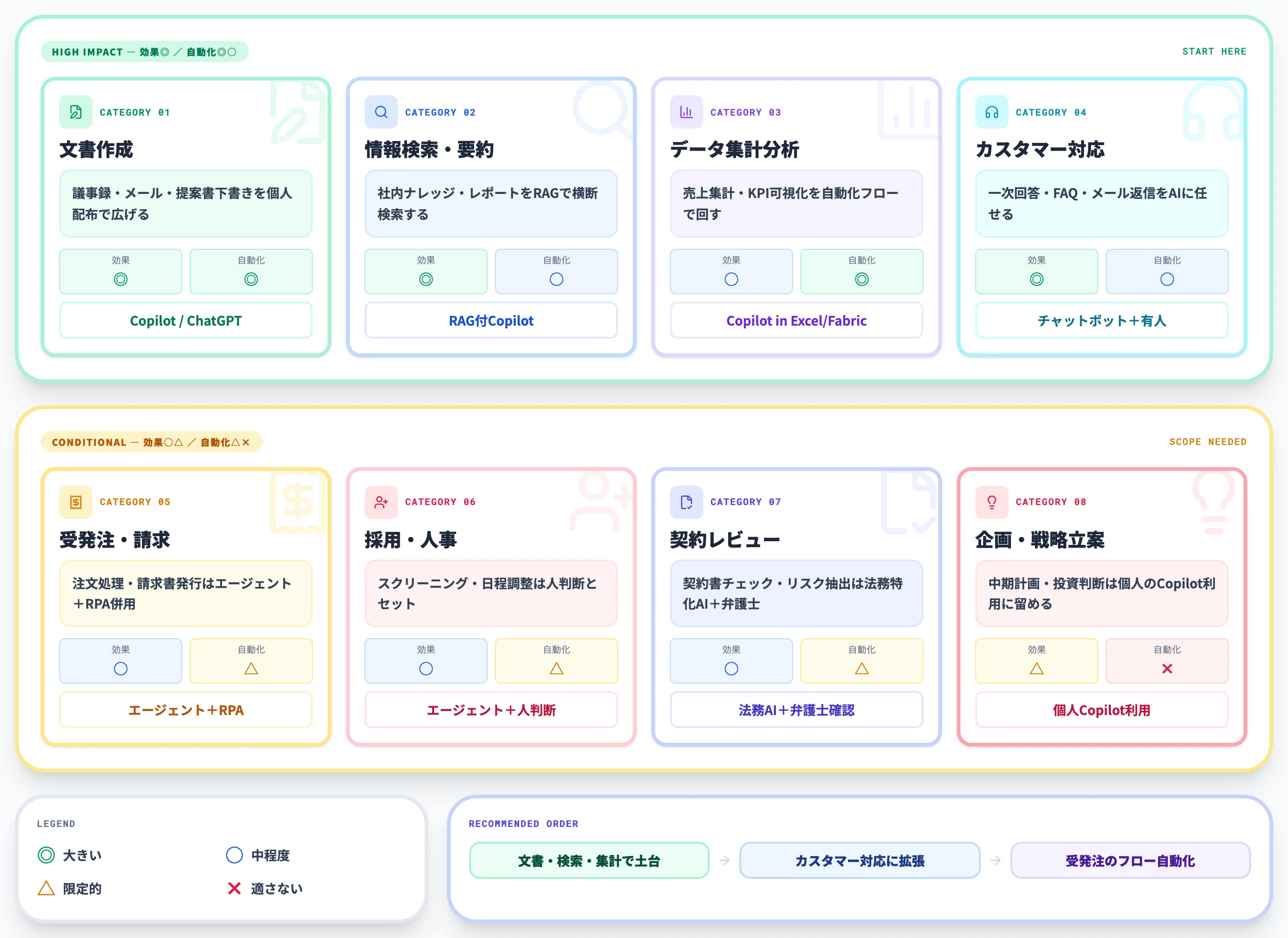This screenshot has height=938, width=1288.
Task: Click the 社内ナレッジ RAG description box
Action: [x=491, y=203]
